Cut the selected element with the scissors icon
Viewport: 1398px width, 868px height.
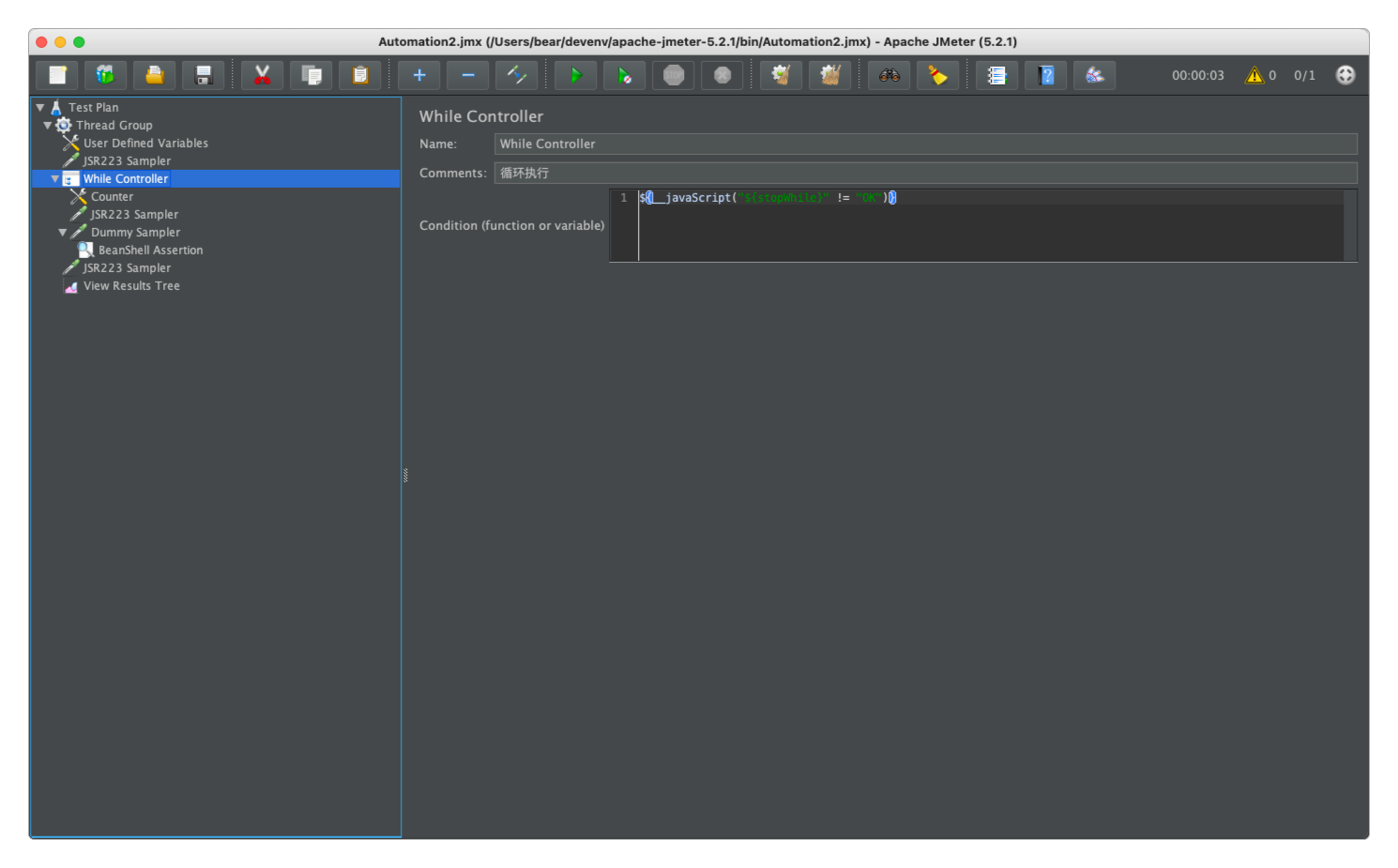(263, 75)
